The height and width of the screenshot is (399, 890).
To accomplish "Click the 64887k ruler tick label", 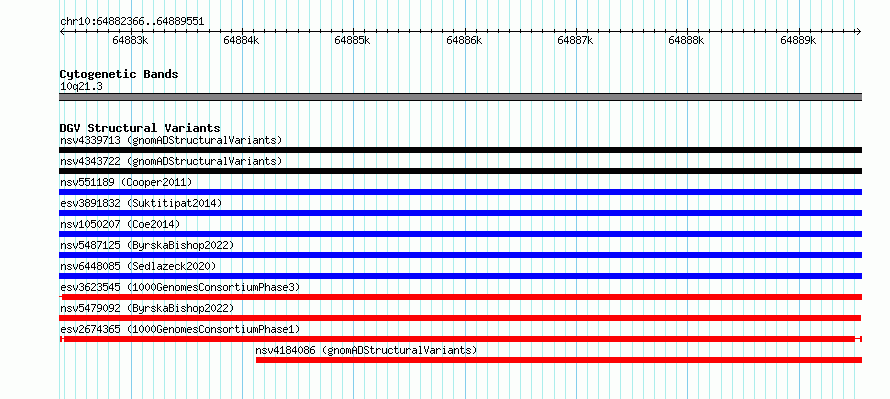I will click(x=576, y=40).
